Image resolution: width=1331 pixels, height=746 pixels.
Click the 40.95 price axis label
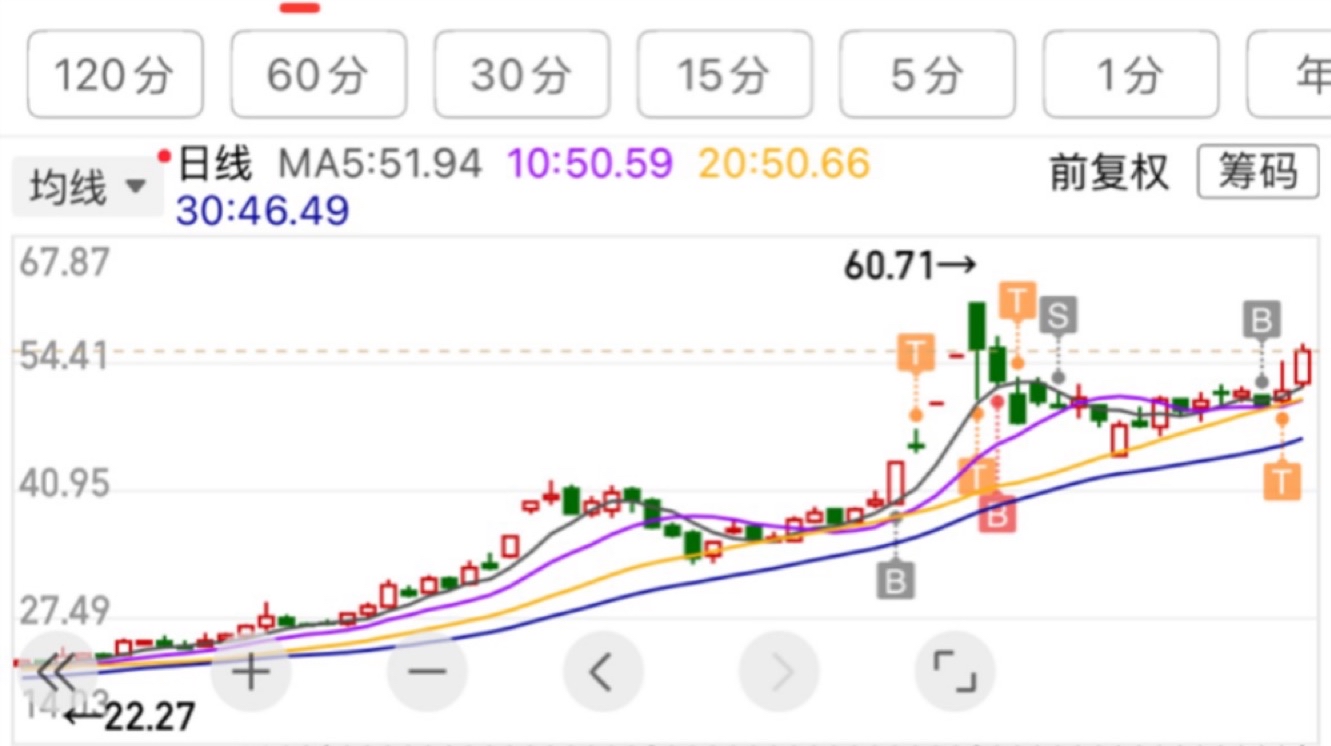(63, 484)
